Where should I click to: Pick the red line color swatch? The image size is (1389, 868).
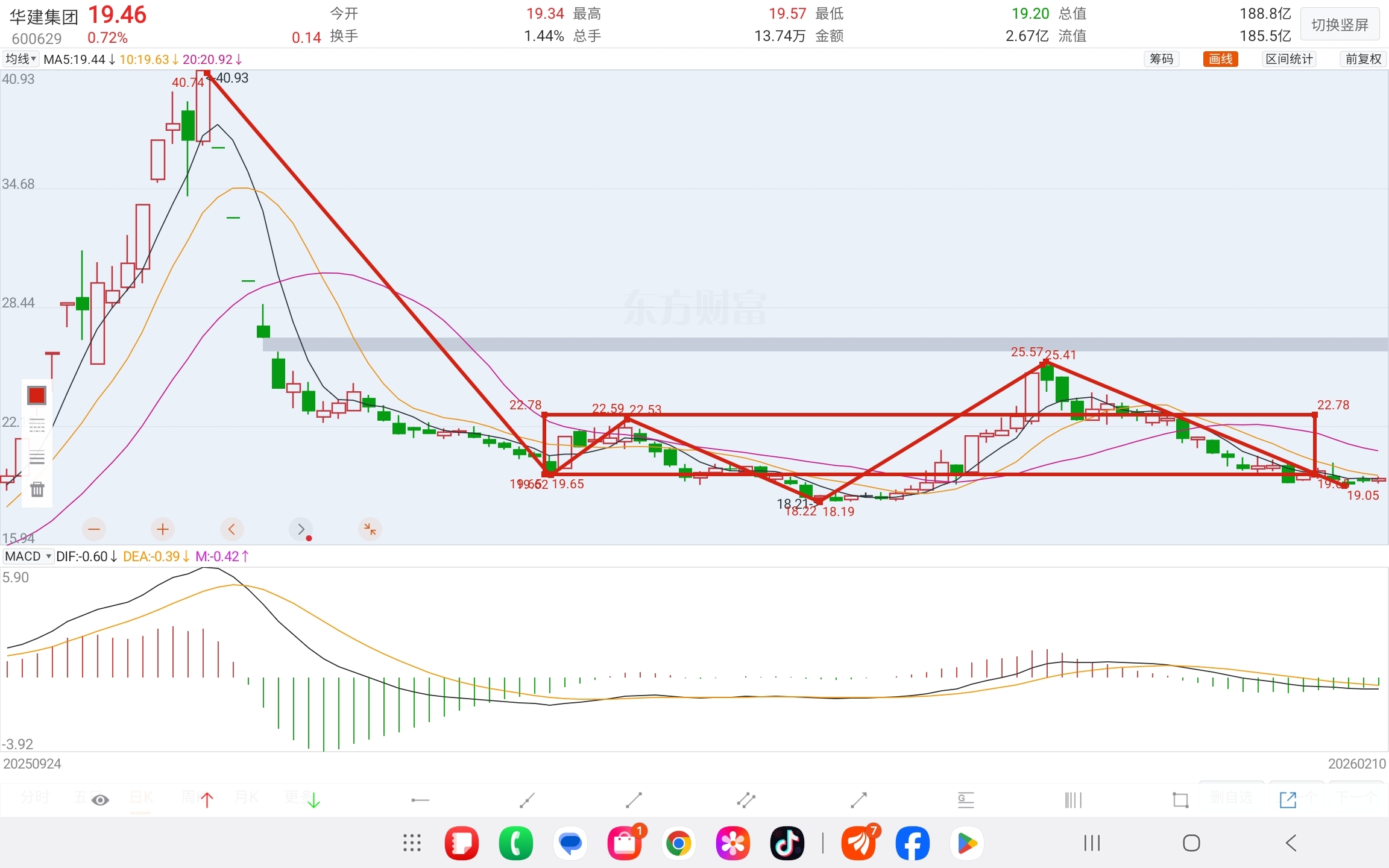coord(37,395)
